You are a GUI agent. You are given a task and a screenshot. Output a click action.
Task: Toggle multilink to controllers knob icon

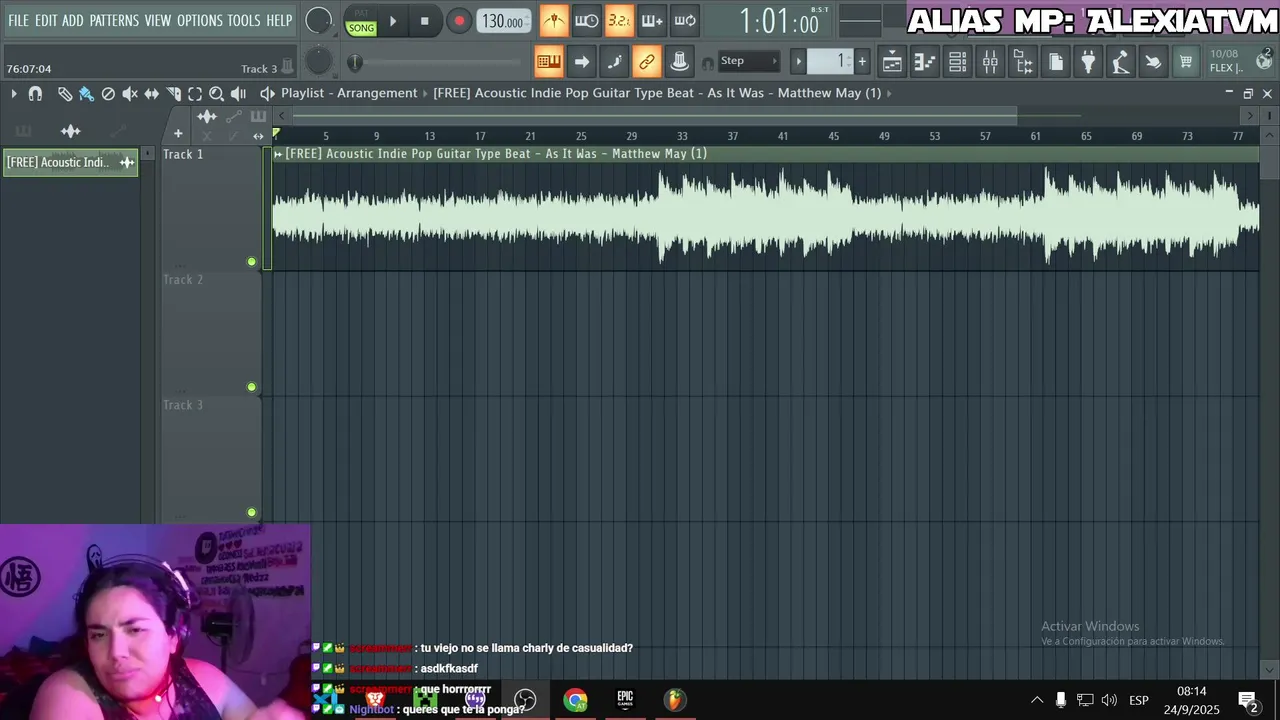pyautogui.click(x=680, y=62)
